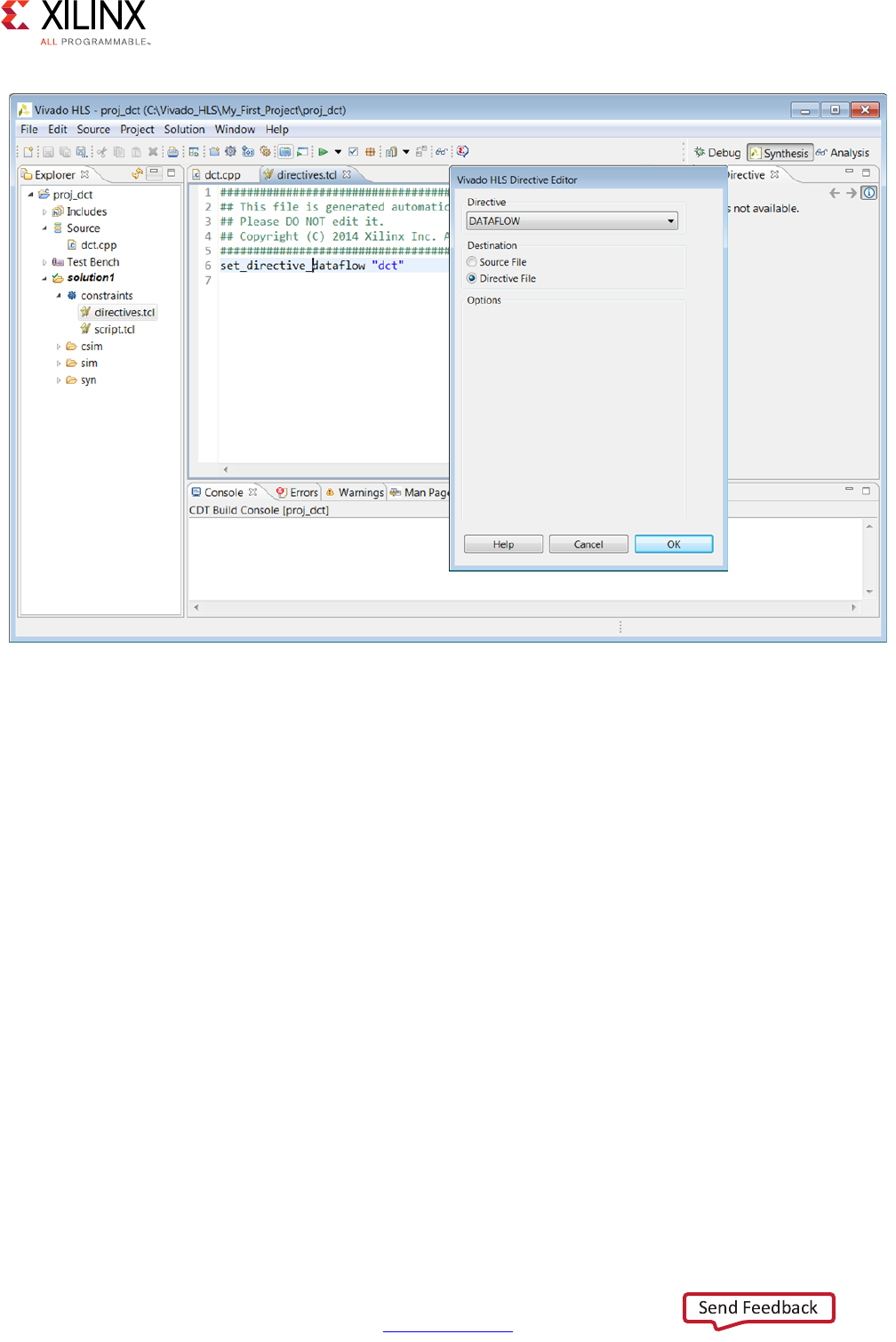Screen dimensions: 896x1342
Task: Collapse the solution1 tree node
Action: [x=44, y=278]
